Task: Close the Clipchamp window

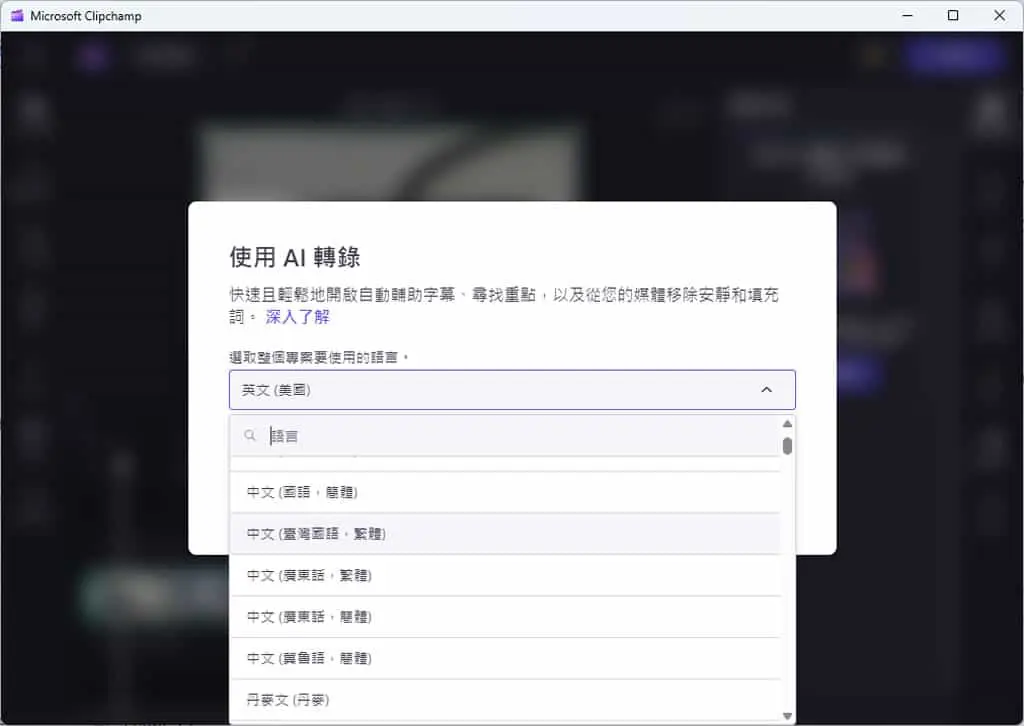Action: point(999,16)
